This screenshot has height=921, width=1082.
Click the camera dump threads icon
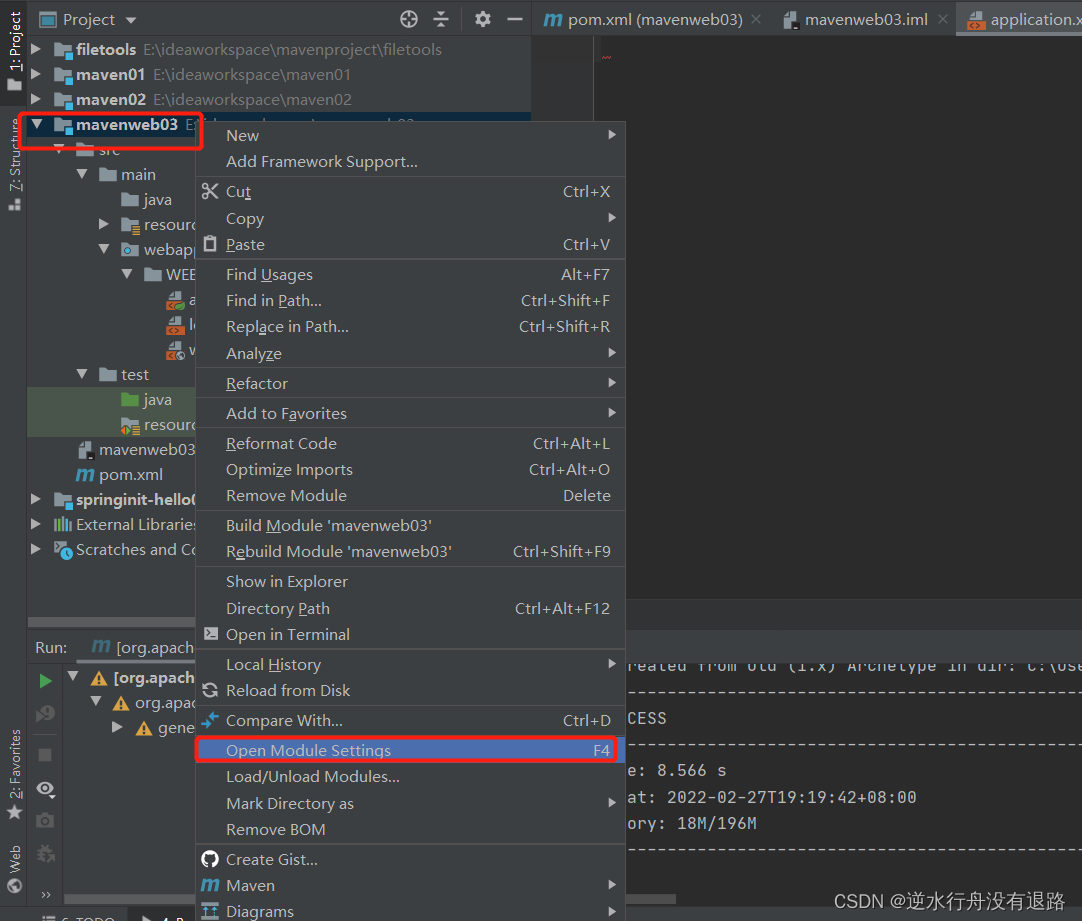(46, 820)
